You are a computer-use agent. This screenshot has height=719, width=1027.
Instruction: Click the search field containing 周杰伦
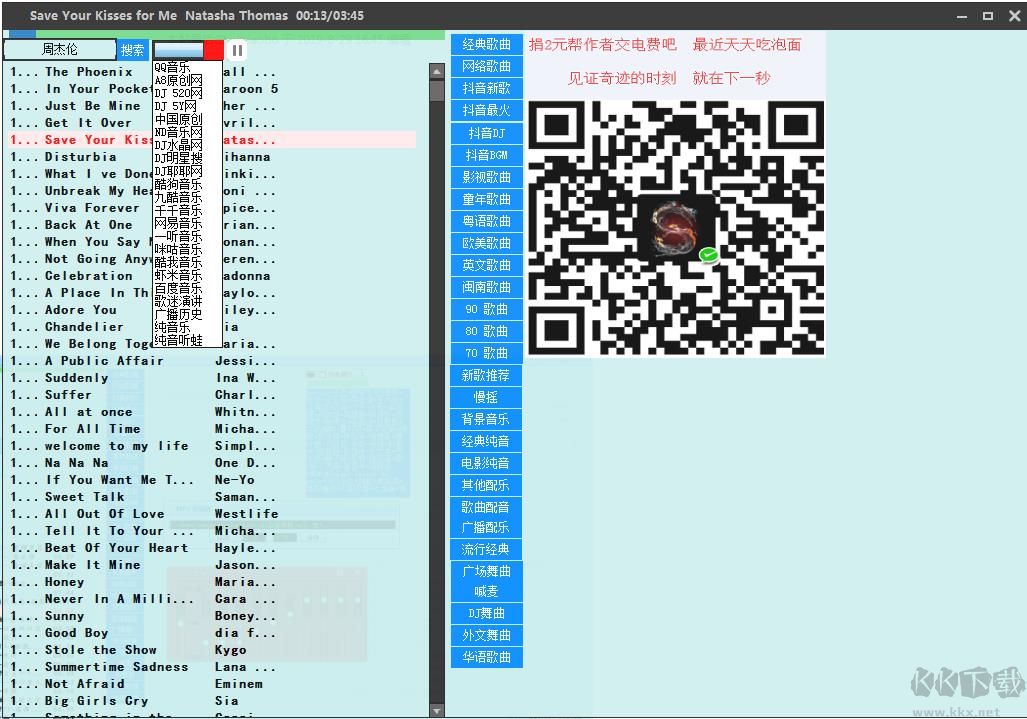click(x=60, y=49)
